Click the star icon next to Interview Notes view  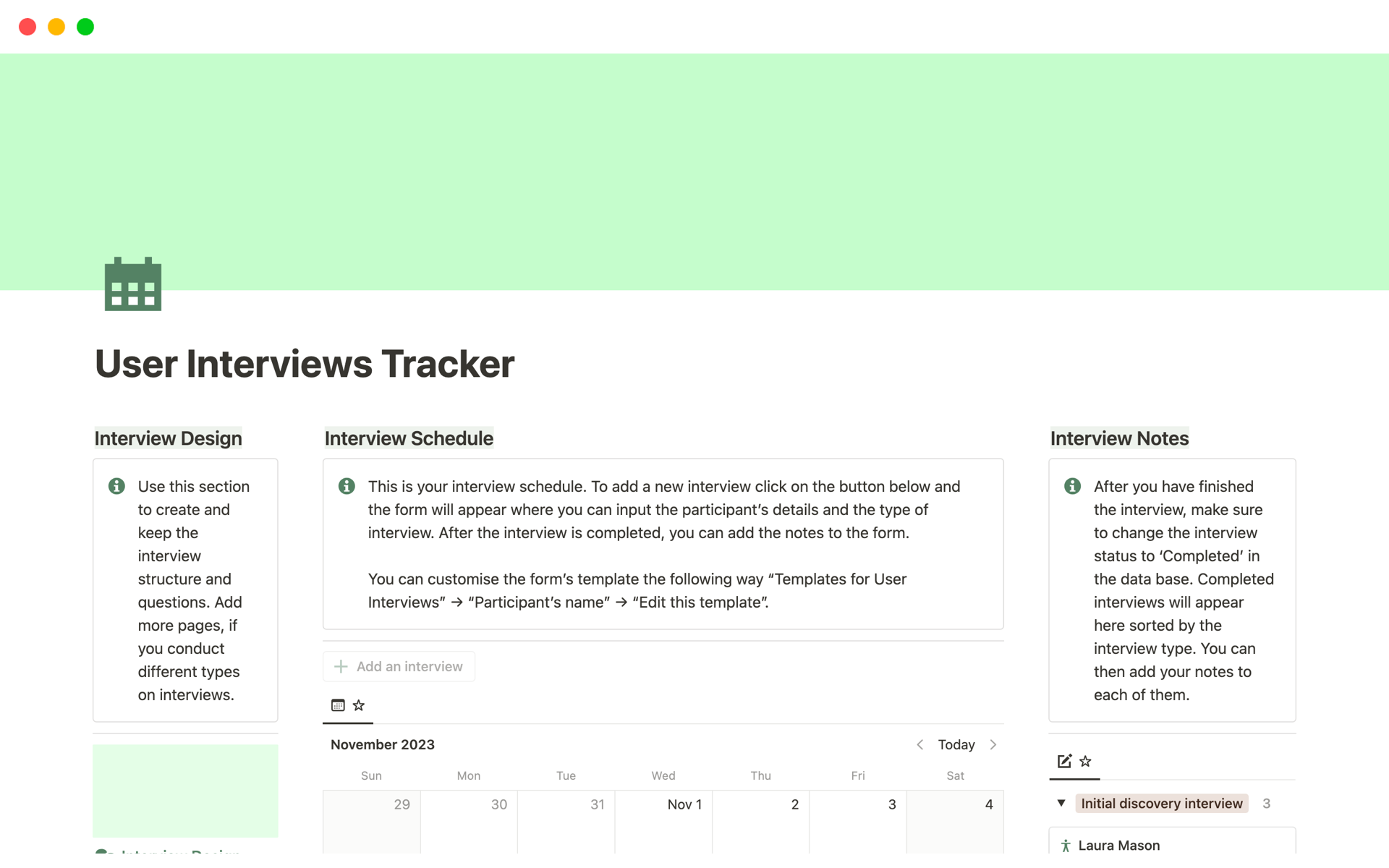1085,760
